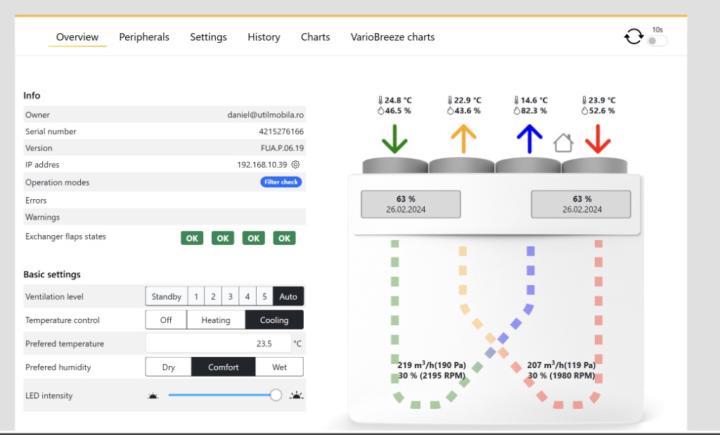
Task: Choose Dry preferred humidity
Action: tap(168, 367)
